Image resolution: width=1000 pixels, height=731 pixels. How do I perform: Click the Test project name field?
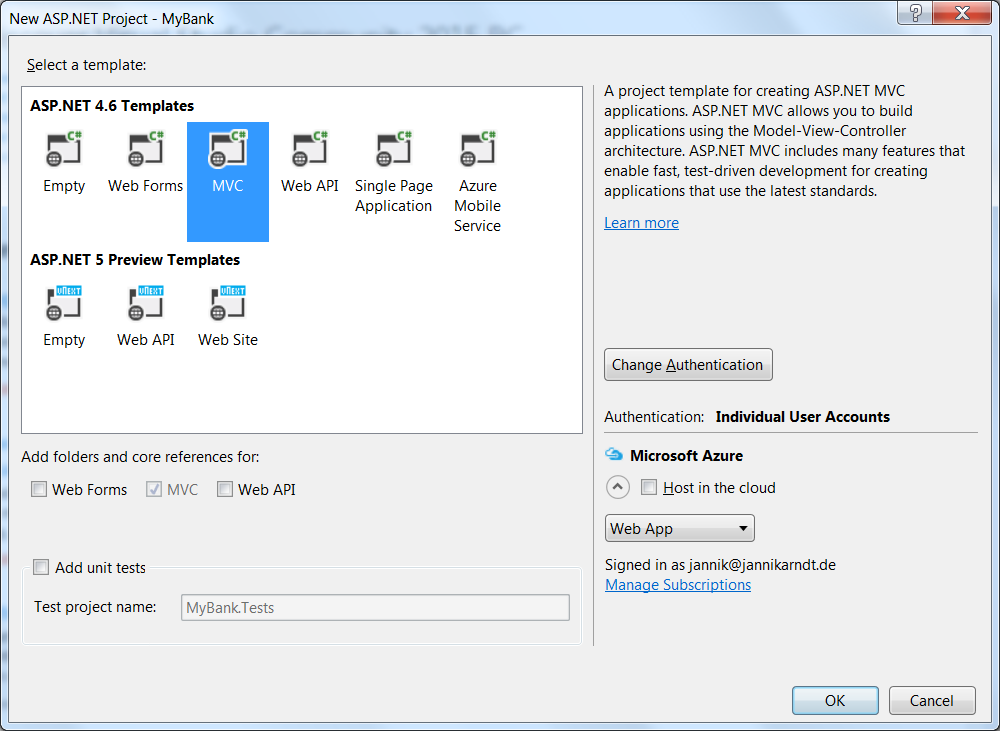click(375, 607)
